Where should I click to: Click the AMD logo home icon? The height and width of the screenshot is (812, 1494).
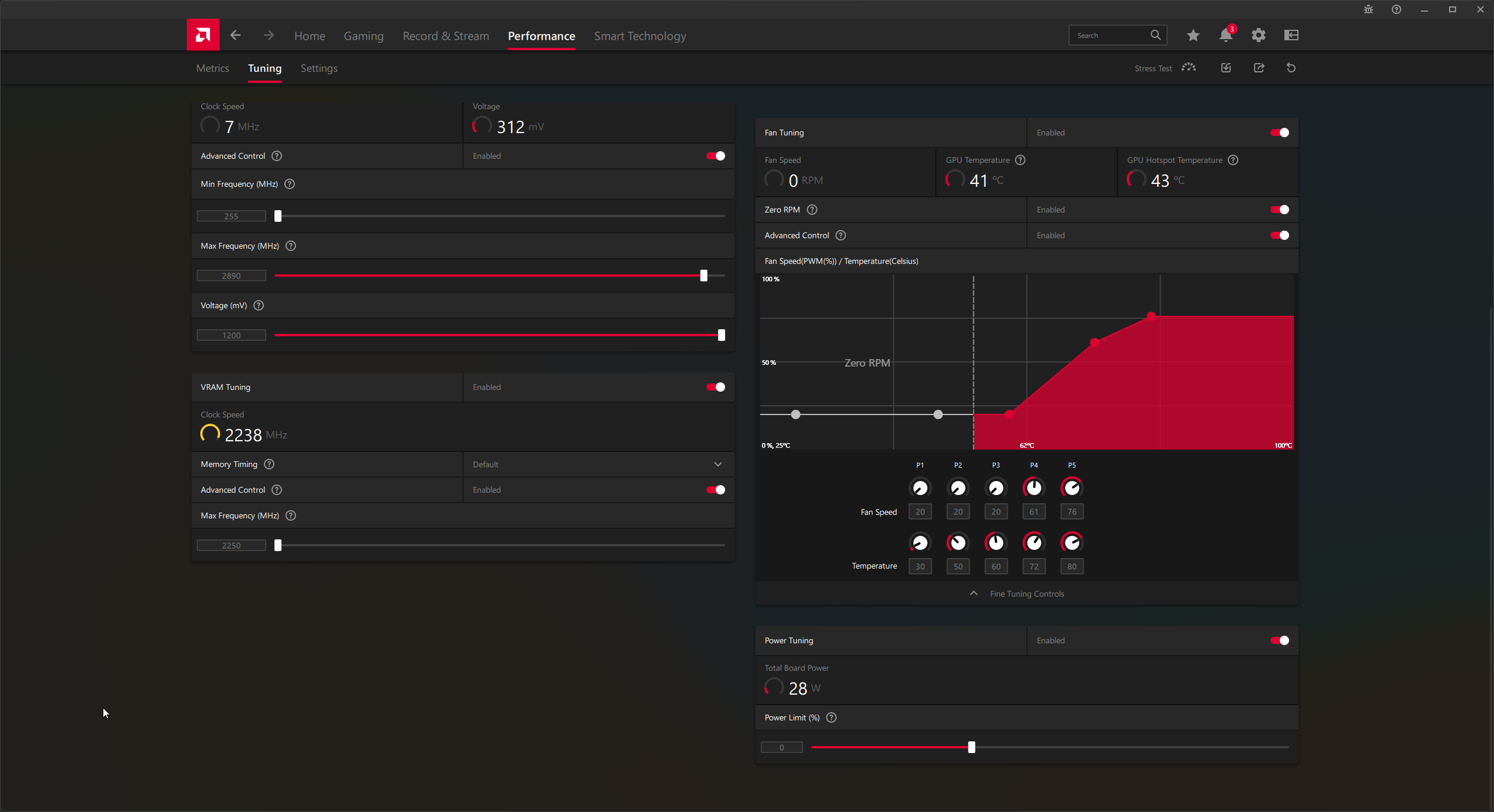tap(203, 35)
